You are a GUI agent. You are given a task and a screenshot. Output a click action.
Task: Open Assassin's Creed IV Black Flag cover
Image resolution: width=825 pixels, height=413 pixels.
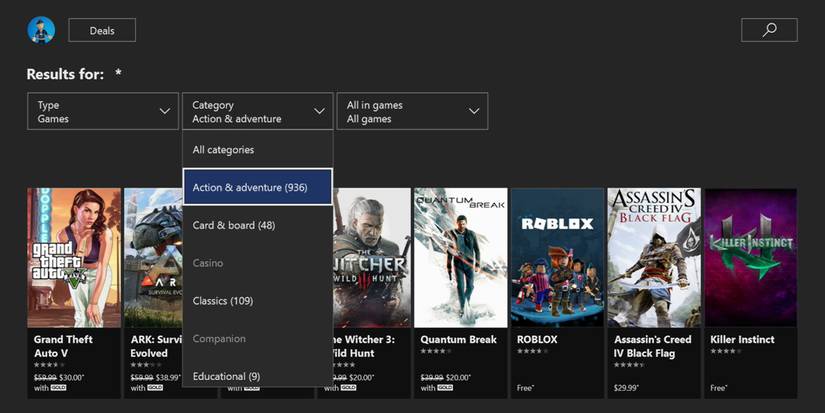pos(655,258)
